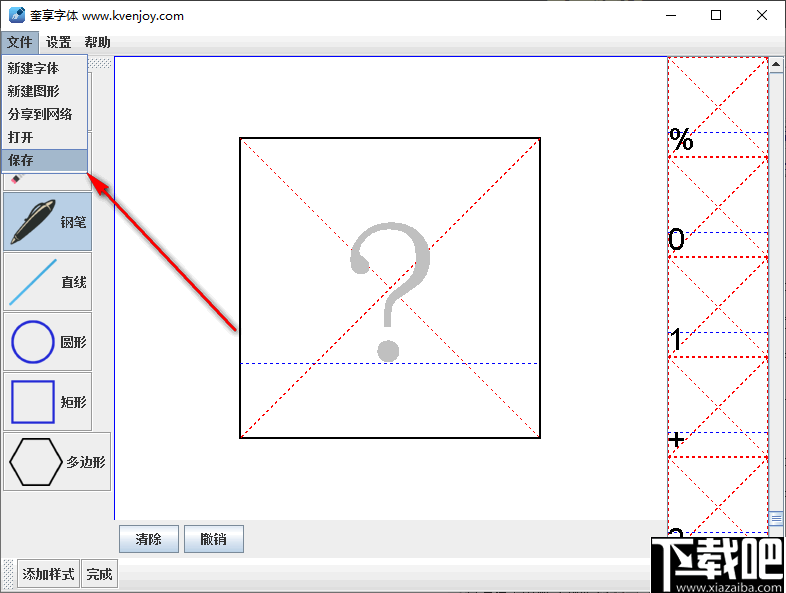
Task: Click the app icon in title bar
Action: pos(17,16)
